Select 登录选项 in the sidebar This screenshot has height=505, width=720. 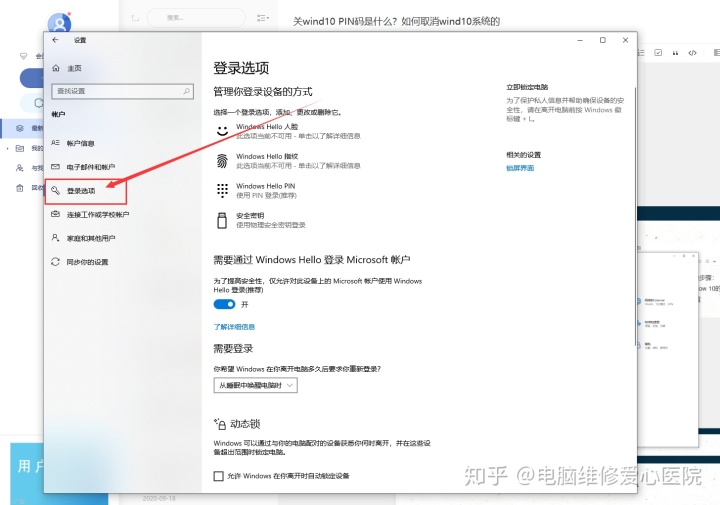pyautogui.click(x=81, y=191)
